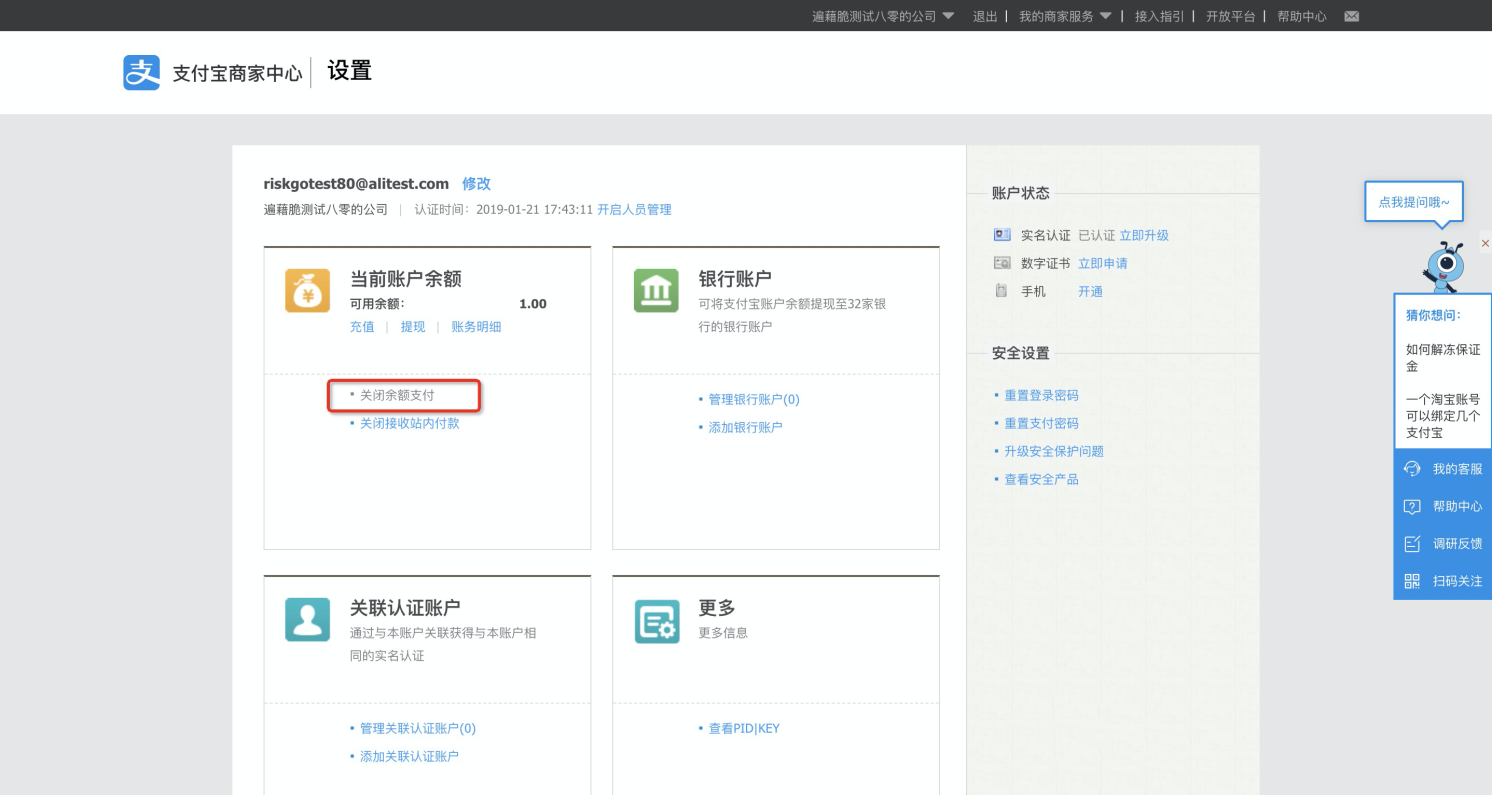Click the Alipay logo in the header
Viewport: 1492px width, 795px height.
(141, 71)
